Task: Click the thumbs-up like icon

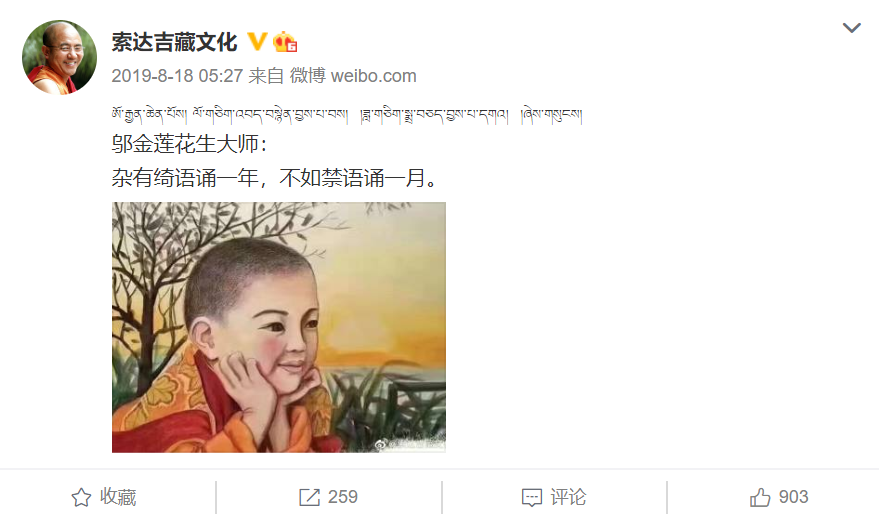Action: point(760,497)
